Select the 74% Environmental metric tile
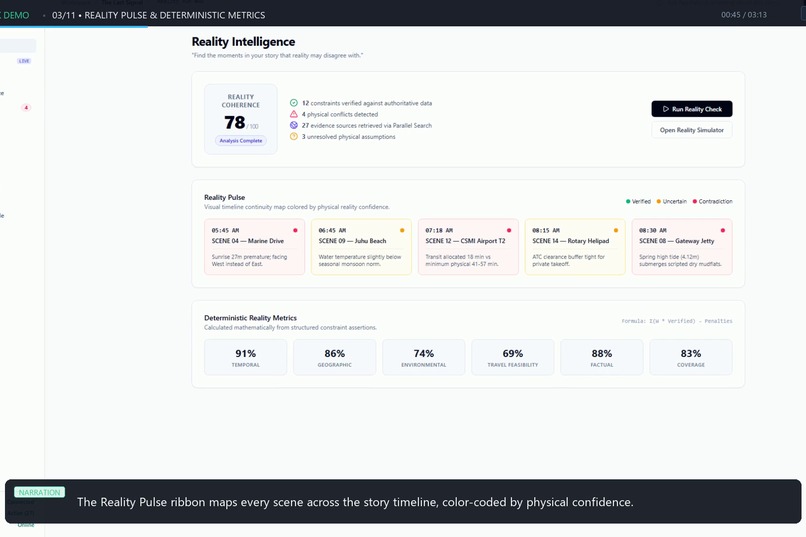 pos(424,357)
